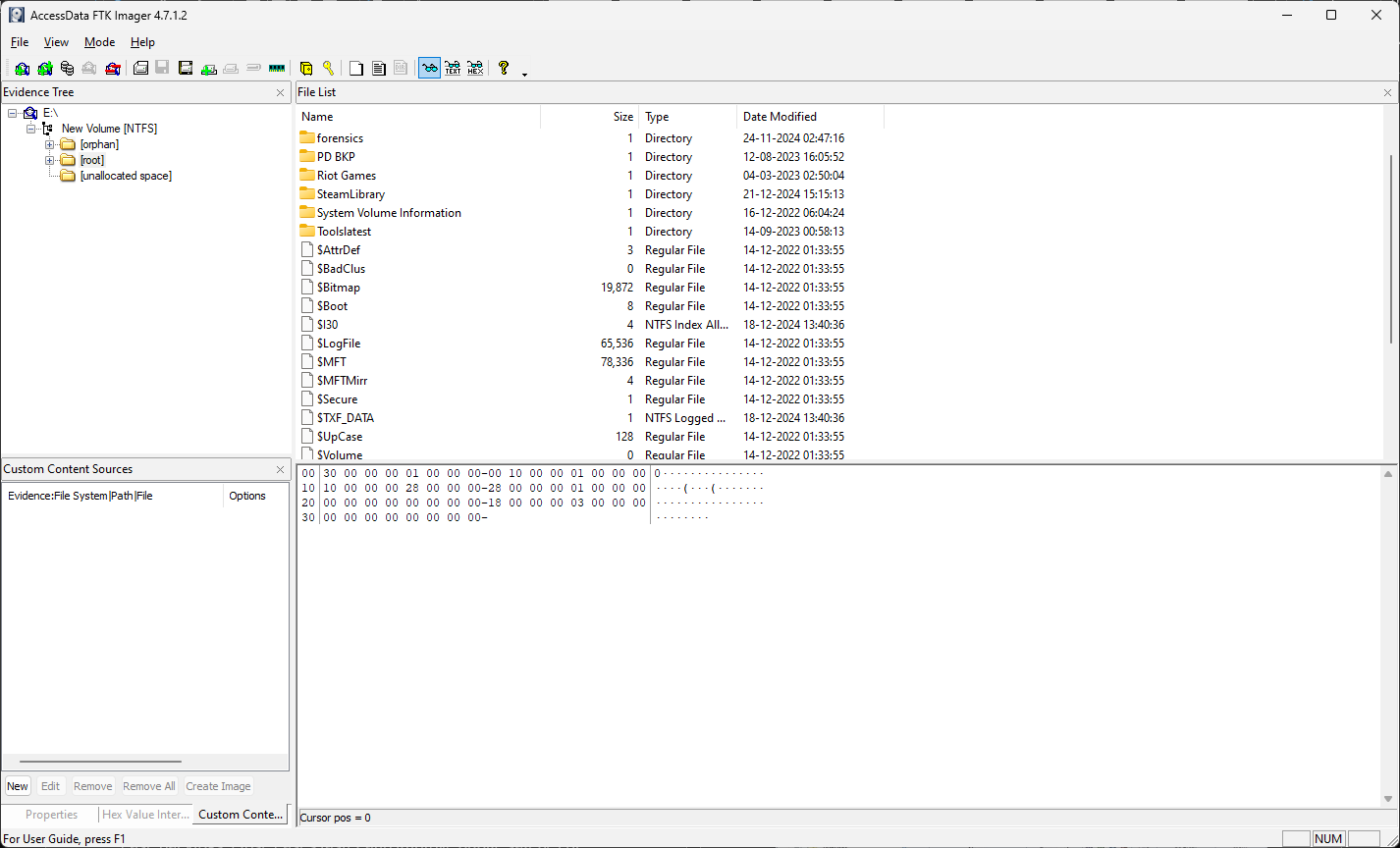
Task: Click the Options column header
Action: point(255,496)
